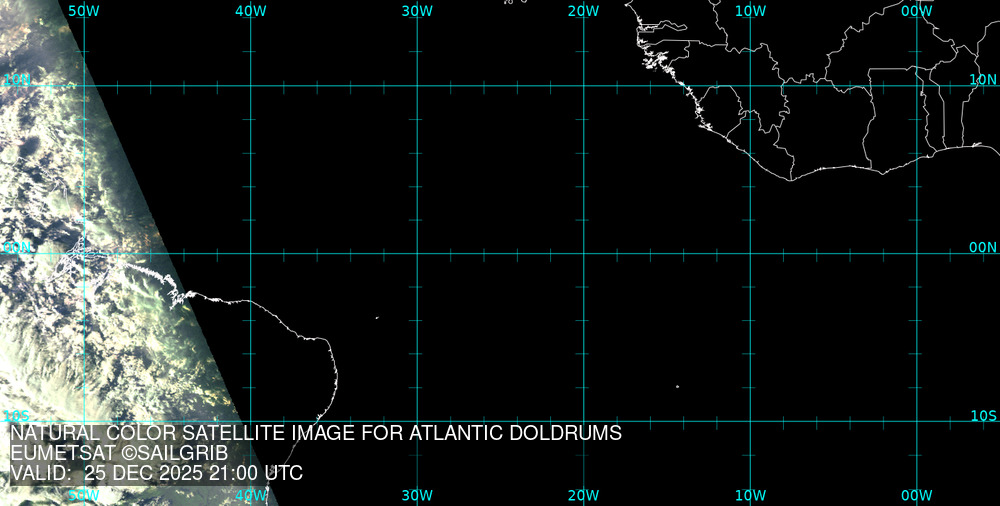
Task: Click the right-side 10N latitude label
Action: tap(983, 79)
